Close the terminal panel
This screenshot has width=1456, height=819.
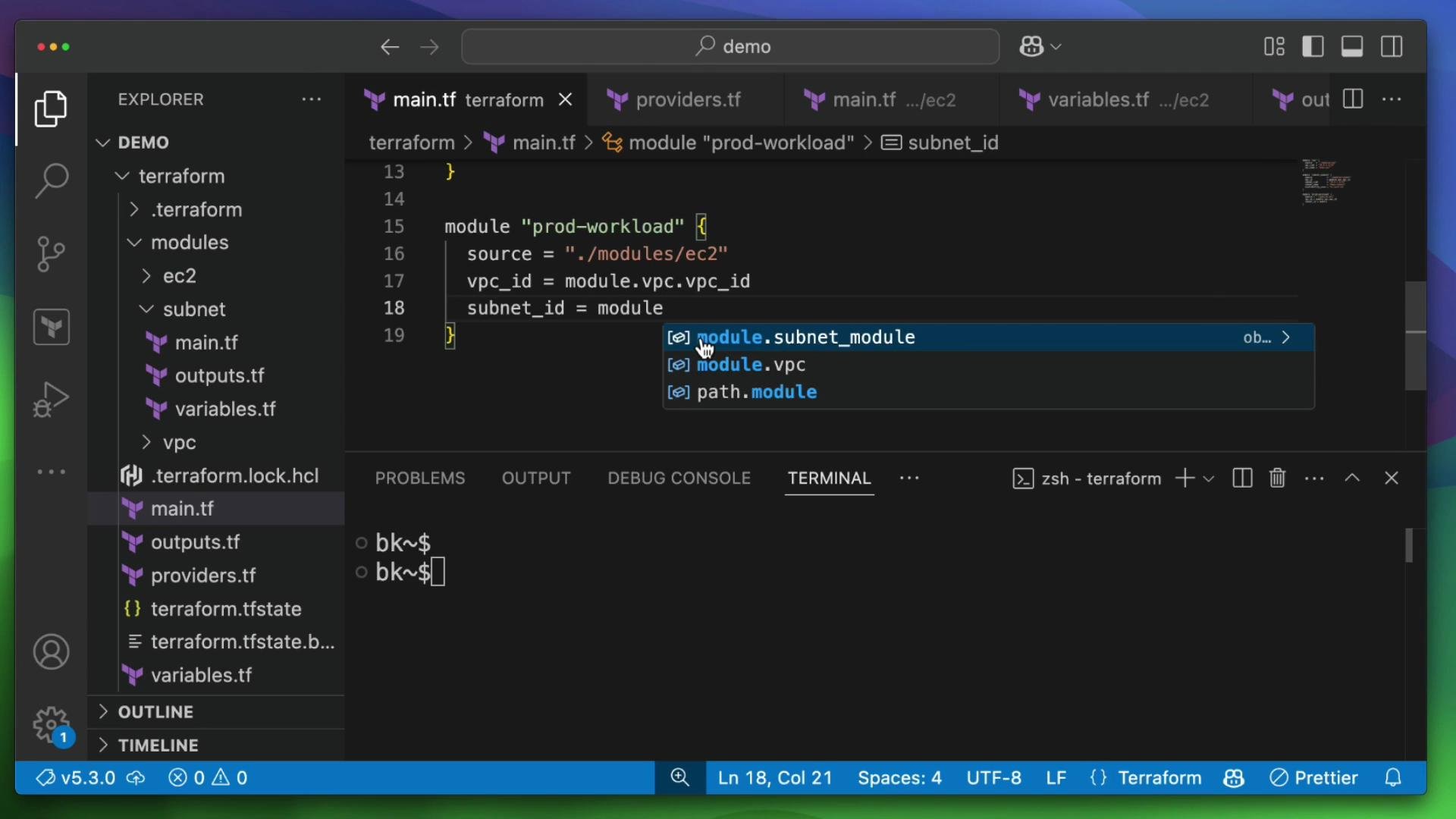pos(1392,479)
